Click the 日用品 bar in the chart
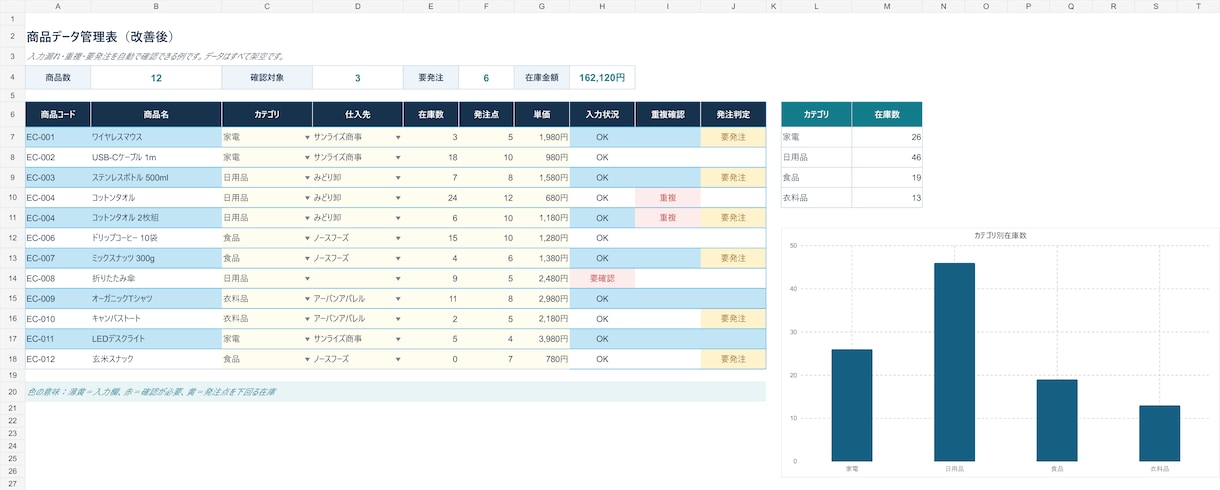1220x490 pixels. click(954, 362)
